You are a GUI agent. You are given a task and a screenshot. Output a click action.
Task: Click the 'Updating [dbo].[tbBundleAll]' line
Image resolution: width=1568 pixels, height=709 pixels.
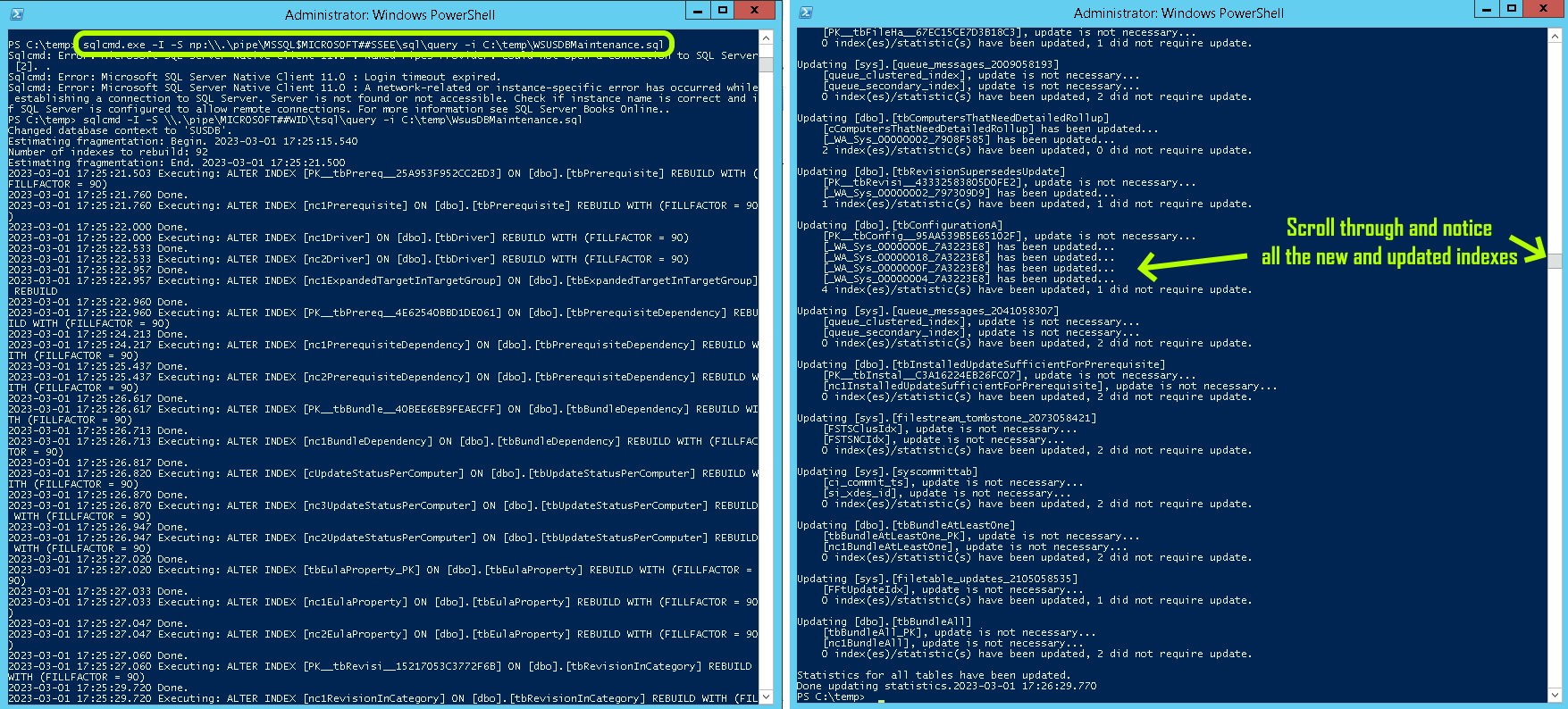point(885,621)
